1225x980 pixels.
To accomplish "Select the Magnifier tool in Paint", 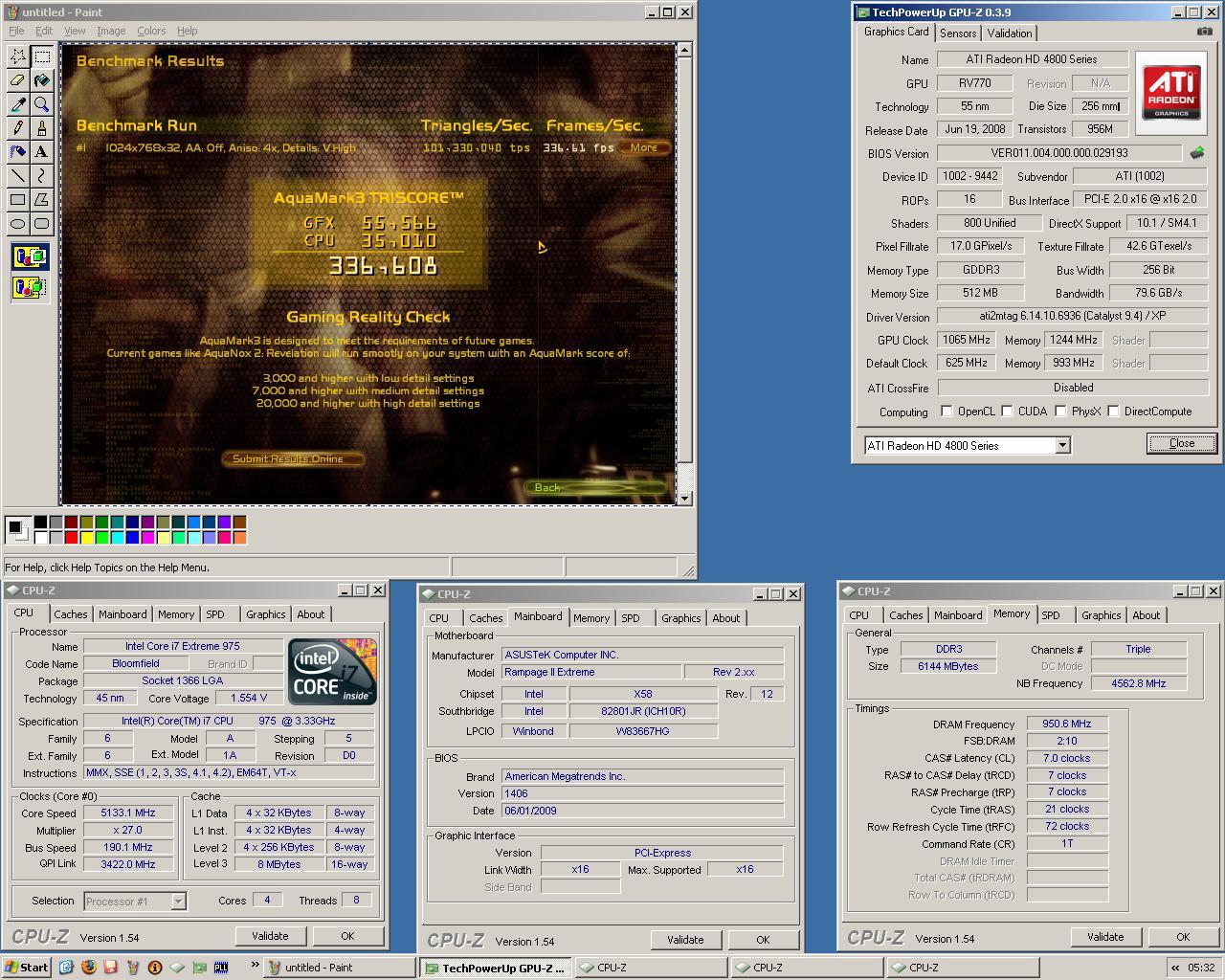I will pos(41,104).
